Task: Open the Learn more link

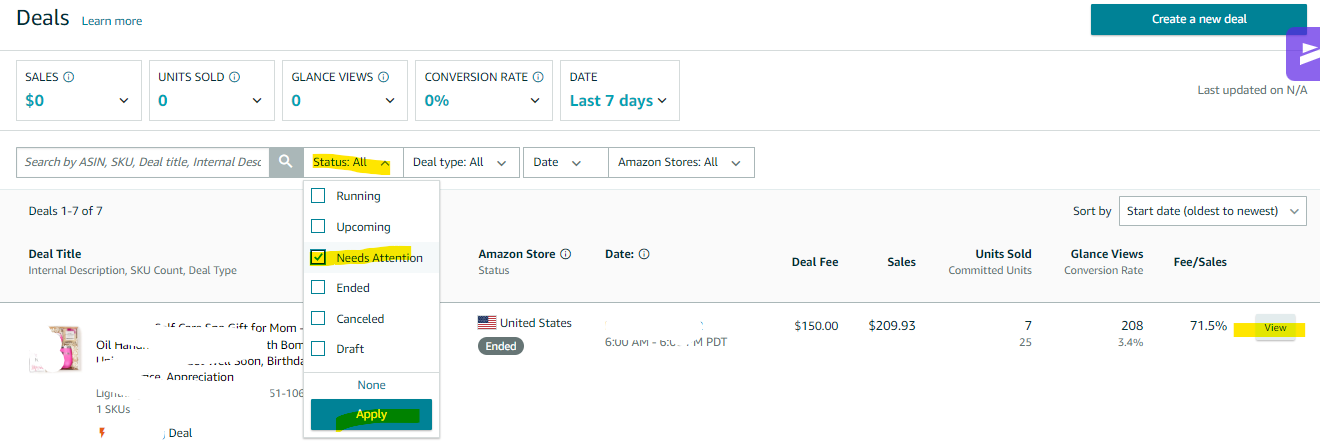Action: tap(112, 21)
